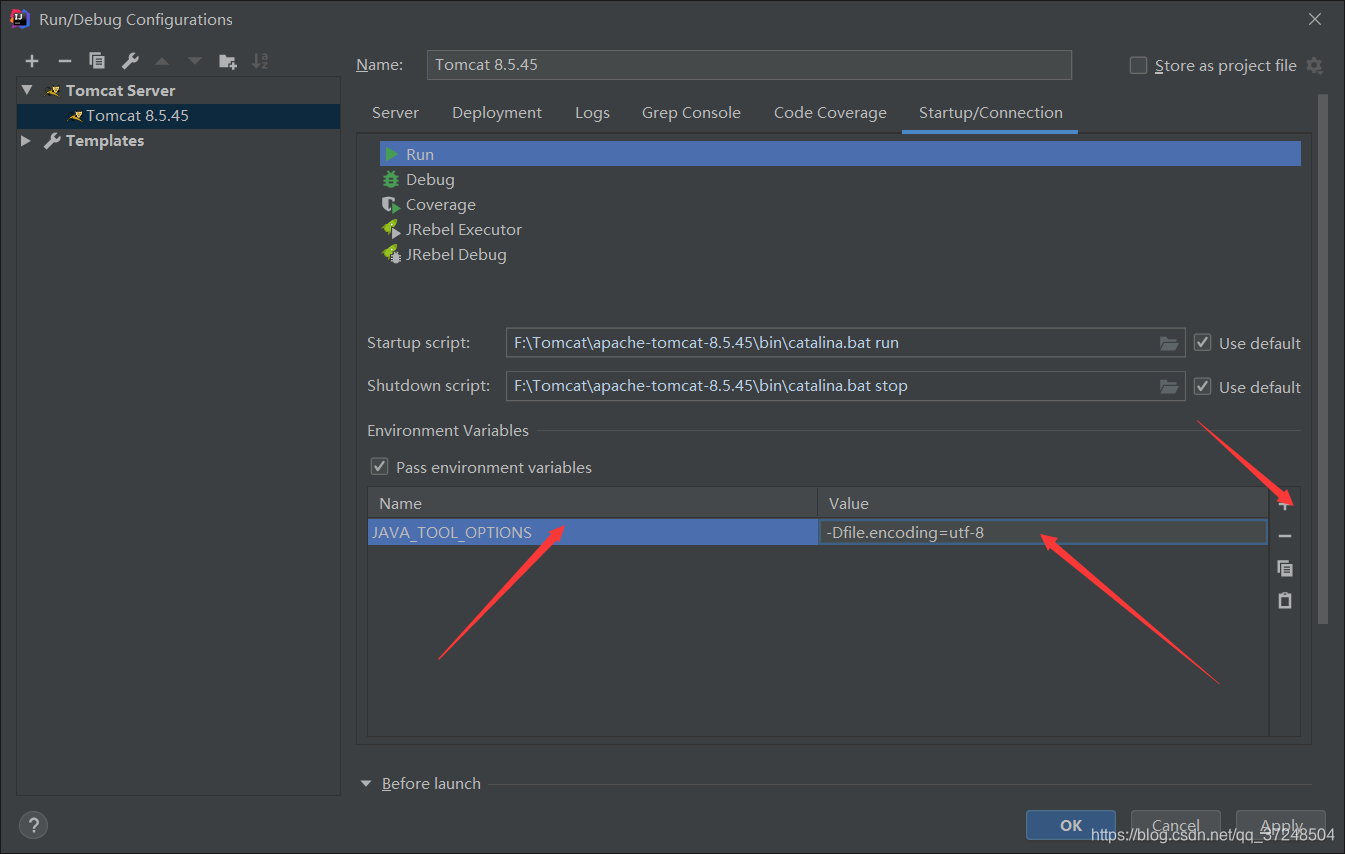
Task: Toggle Use default for startup script
Action: tap(1202, 343)
